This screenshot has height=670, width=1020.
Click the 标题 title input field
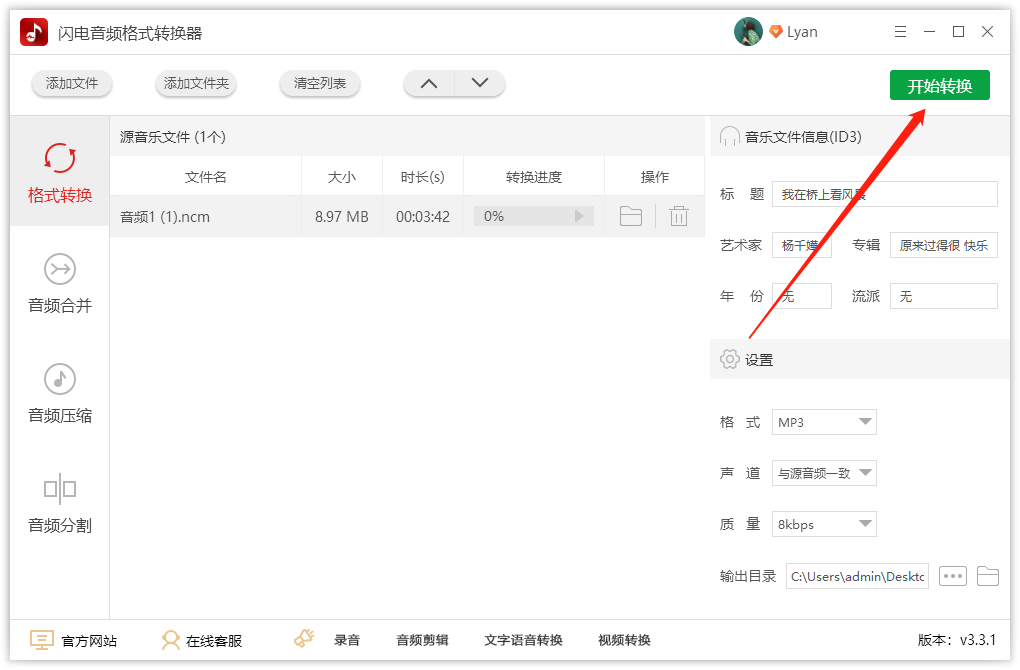click(x=884, y=193)
